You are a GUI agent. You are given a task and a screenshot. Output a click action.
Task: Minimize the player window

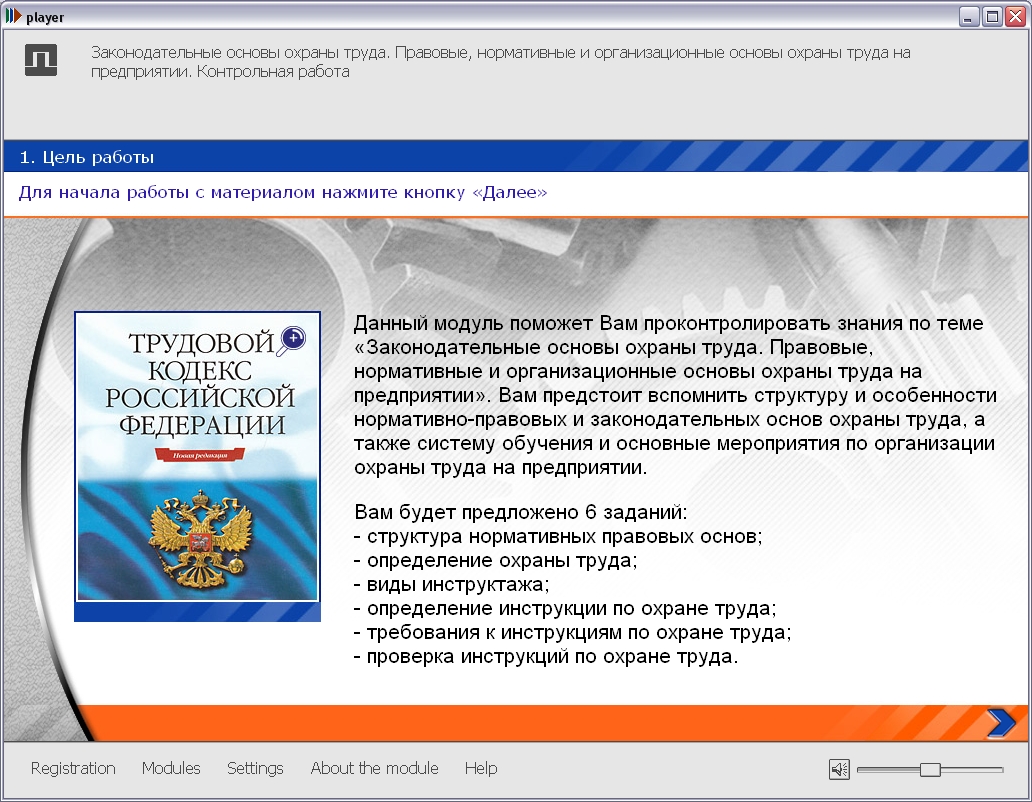coord(968,16)
